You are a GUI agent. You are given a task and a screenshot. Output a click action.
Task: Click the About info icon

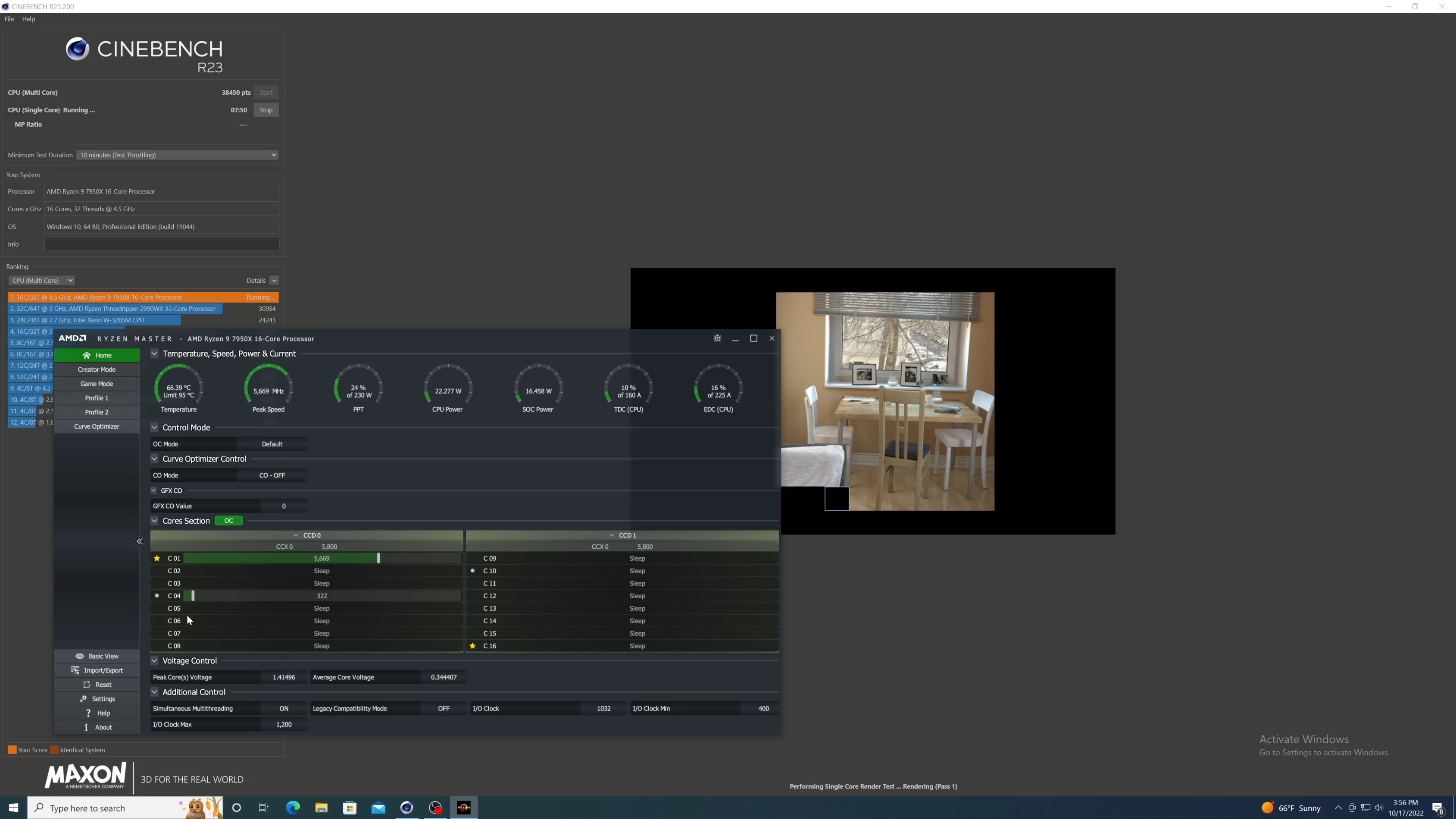coord(86,727)
